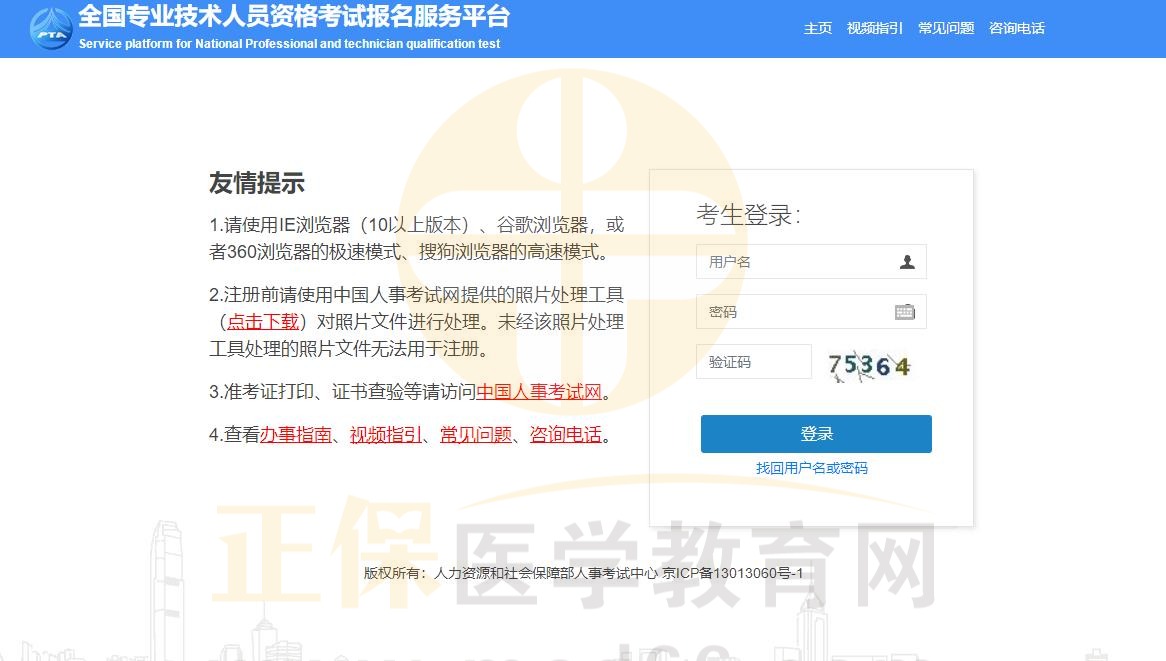1166x661 pixels.
Task: Open 咨询电话 in the top navigation
Action: (x=1016, y=29)
